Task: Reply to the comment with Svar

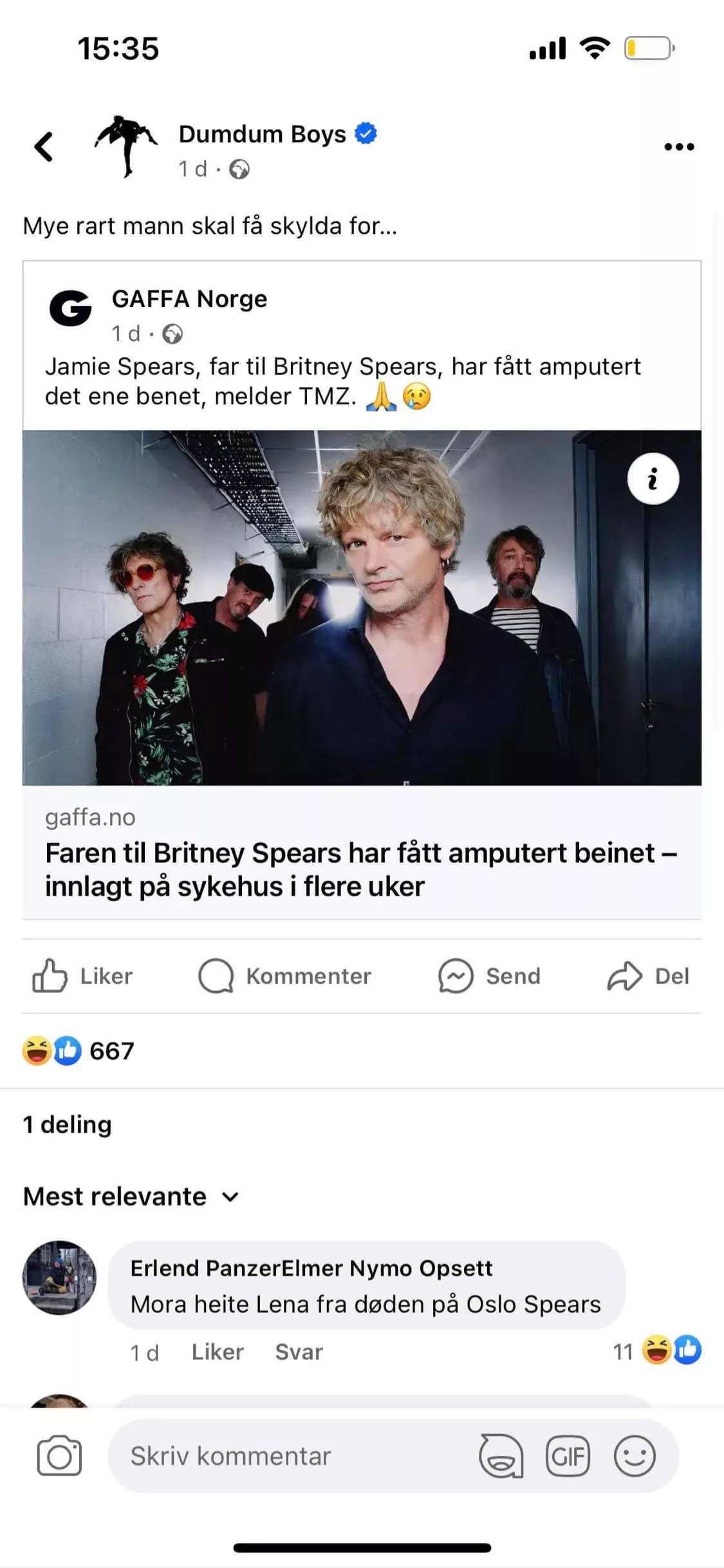Action: [299, 1352]
